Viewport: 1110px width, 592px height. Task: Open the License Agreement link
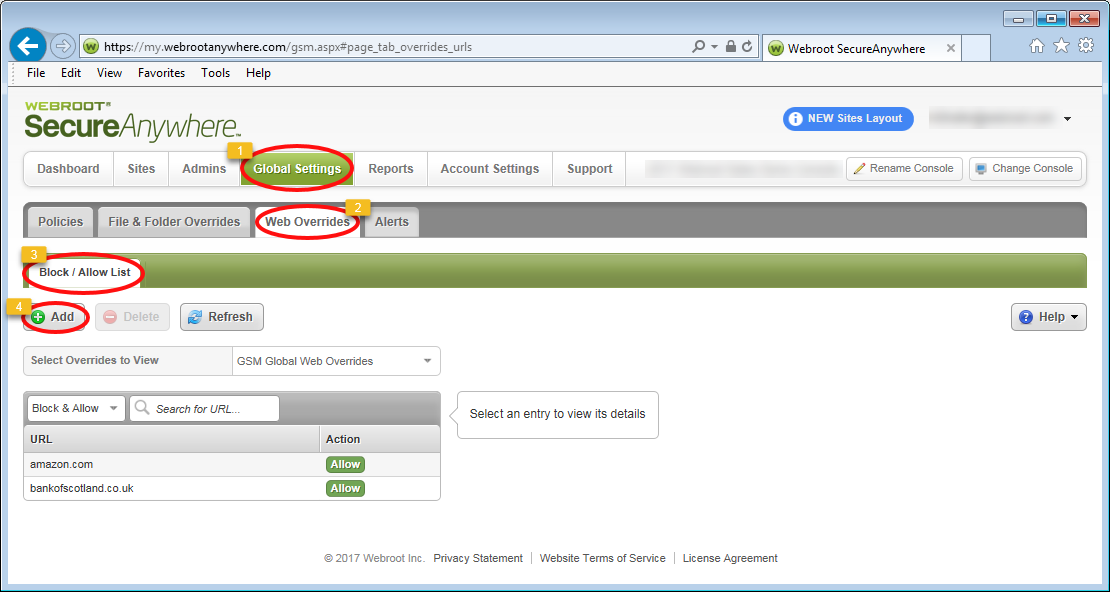(x=730, y=558)
